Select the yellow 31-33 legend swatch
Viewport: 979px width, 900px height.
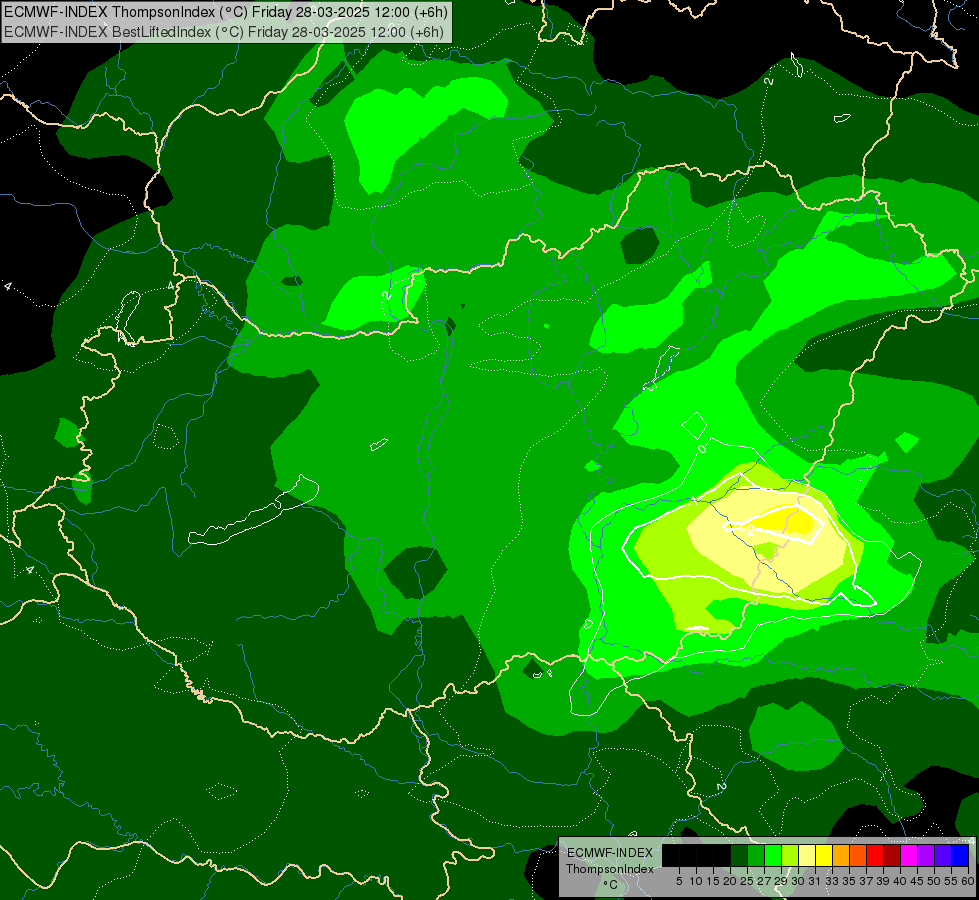824,855
